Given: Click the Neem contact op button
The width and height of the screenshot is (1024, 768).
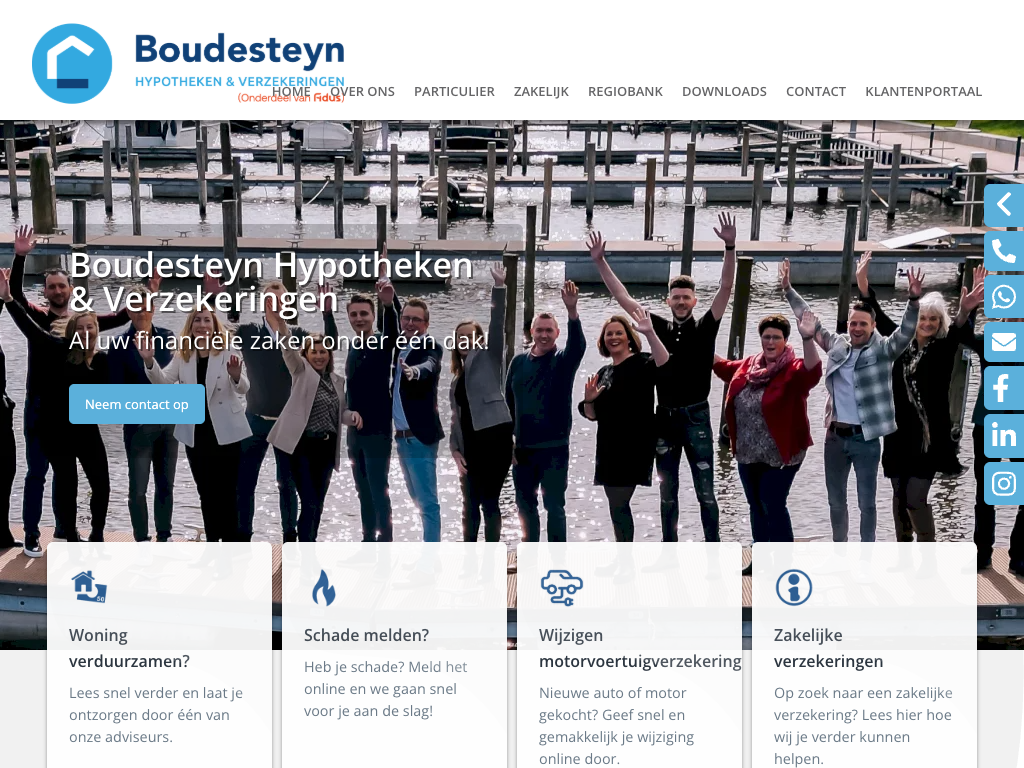Looking at the screenshot, I should [136, 404].
